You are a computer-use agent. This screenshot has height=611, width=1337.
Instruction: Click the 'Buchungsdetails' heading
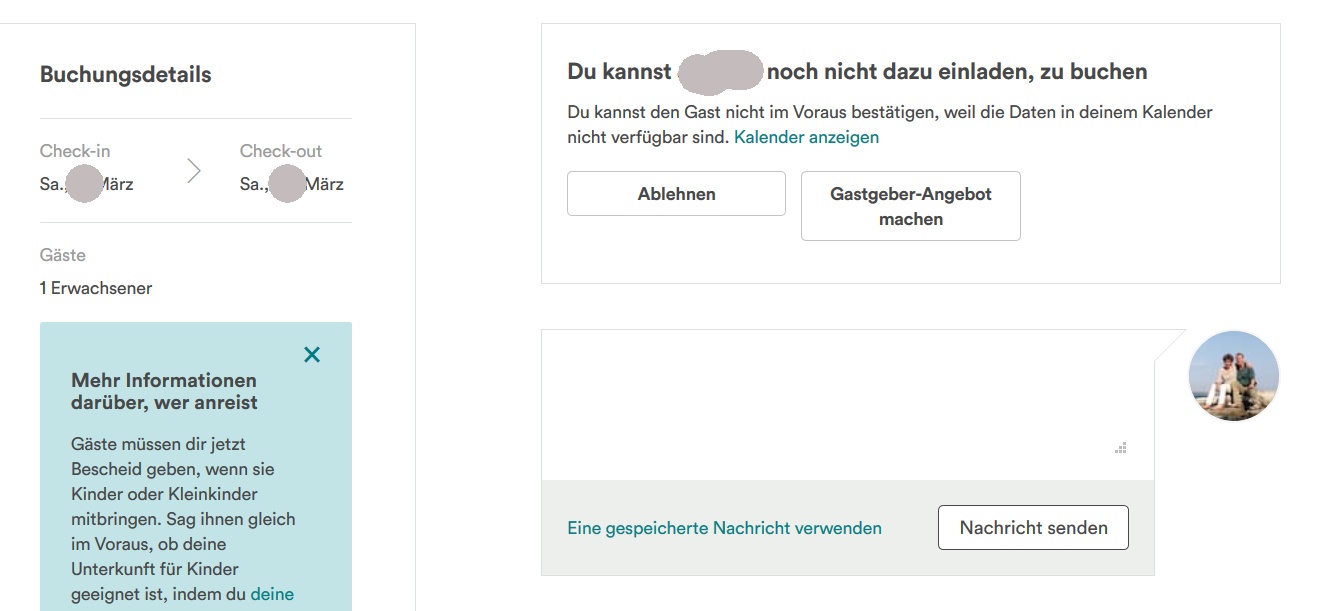click(x=125, y=75)
